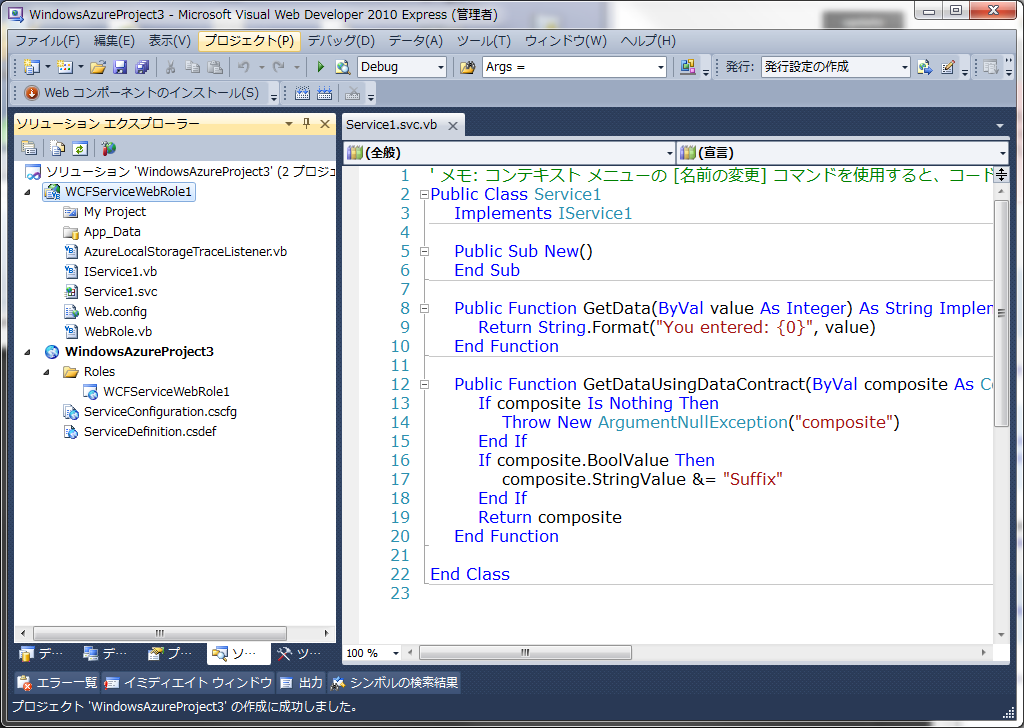Click the Copy icon in the toolbar
Image resolution: width=1024 pixels, height=728 pixels.
point(192,67)
